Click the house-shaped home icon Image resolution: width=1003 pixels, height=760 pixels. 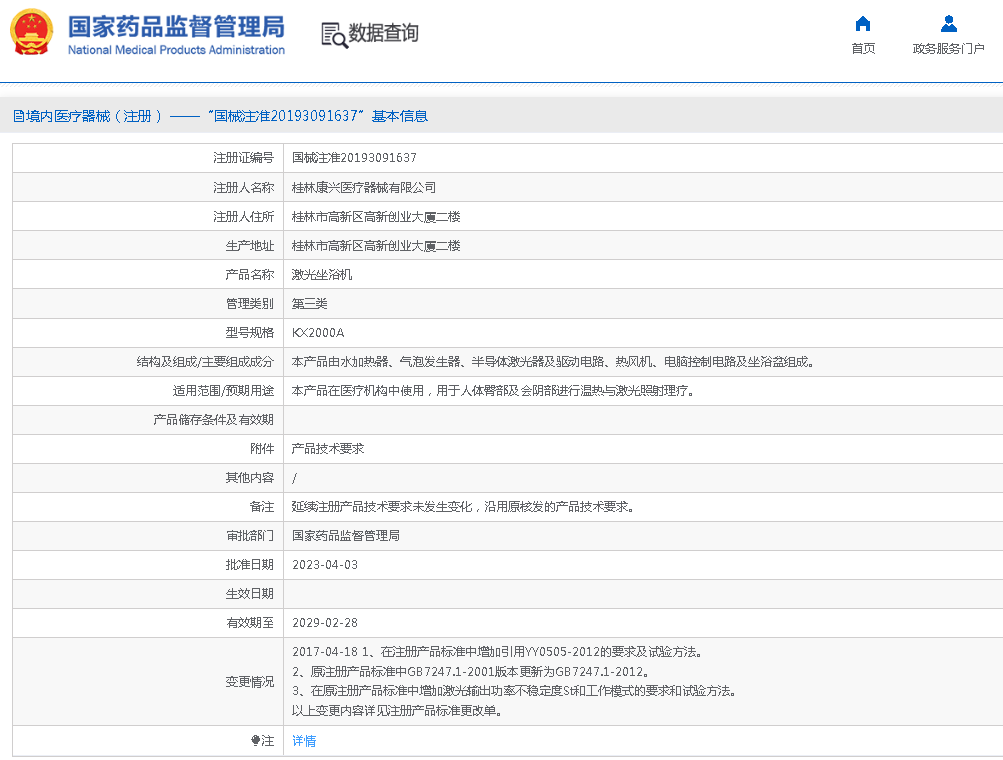(x=862, y=24)
